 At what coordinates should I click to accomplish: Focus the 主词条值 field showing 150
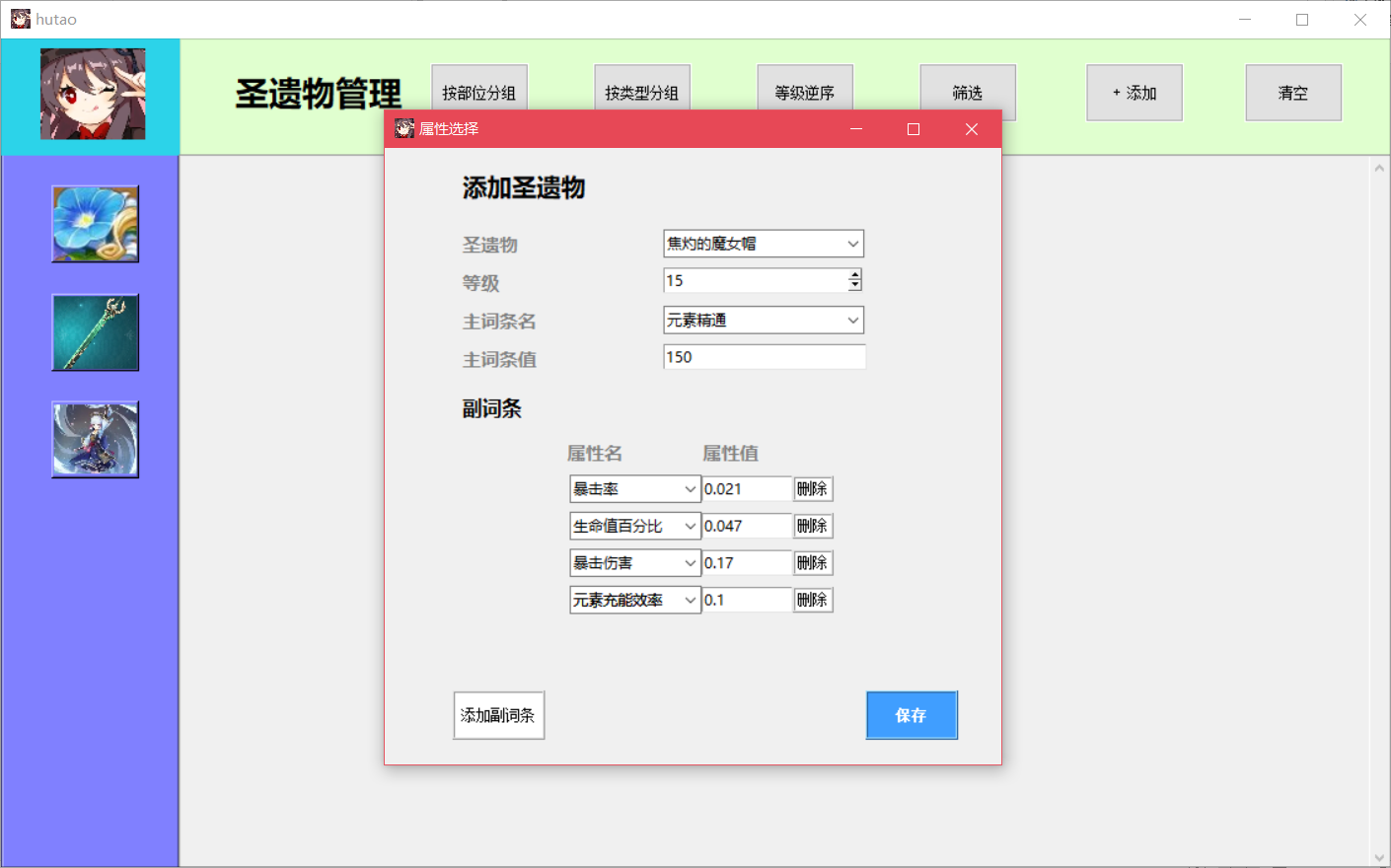(x=765, y=357)
